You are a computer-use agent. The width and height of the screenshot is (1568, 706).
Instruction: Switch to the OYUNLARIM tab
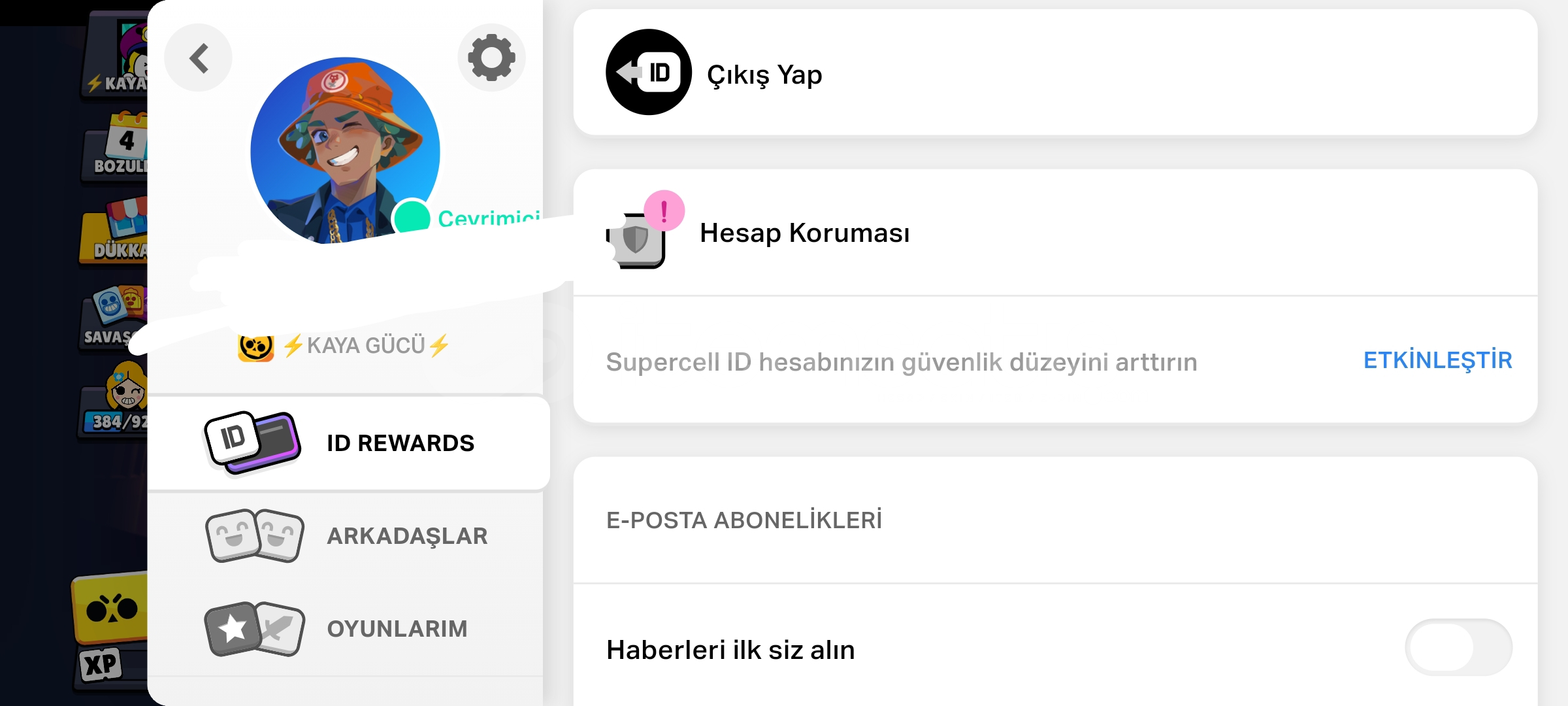(x=346, y=629)
